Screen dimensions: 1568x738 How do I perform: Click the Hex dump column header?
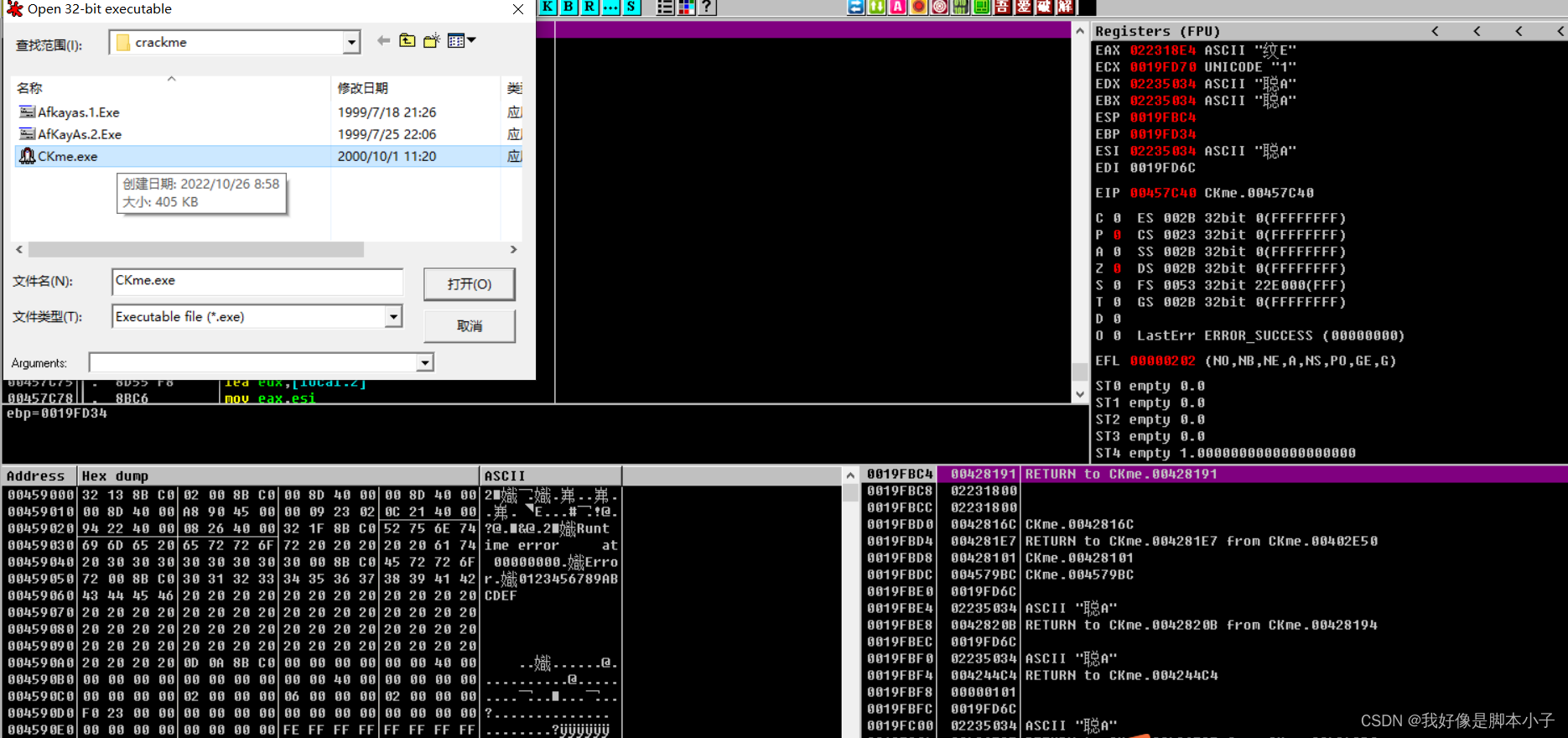pyautogui.click(x=278, y=476)
